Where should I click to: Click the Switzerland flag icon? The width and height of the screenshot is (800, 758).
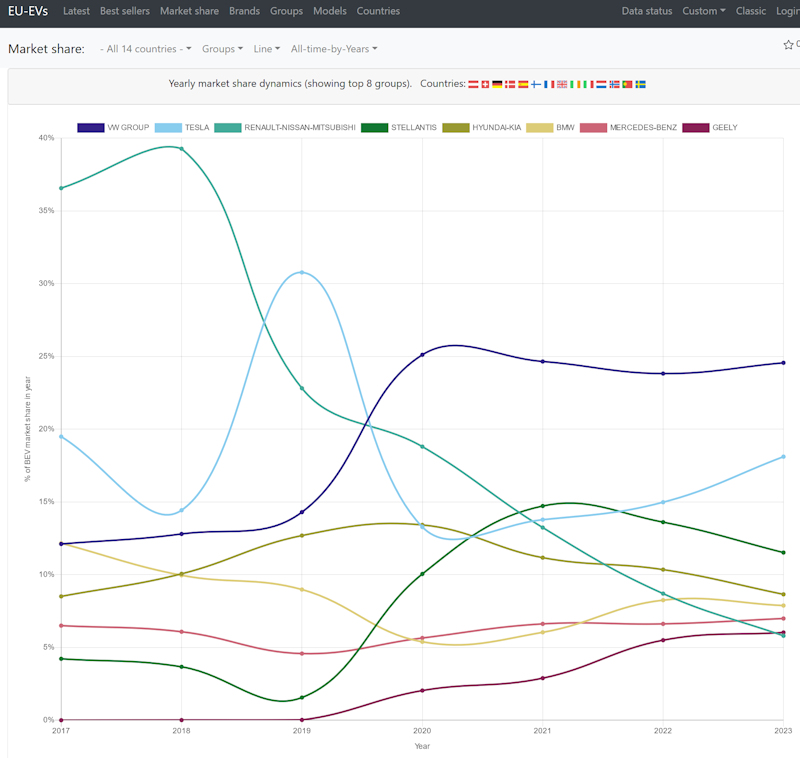486,85
